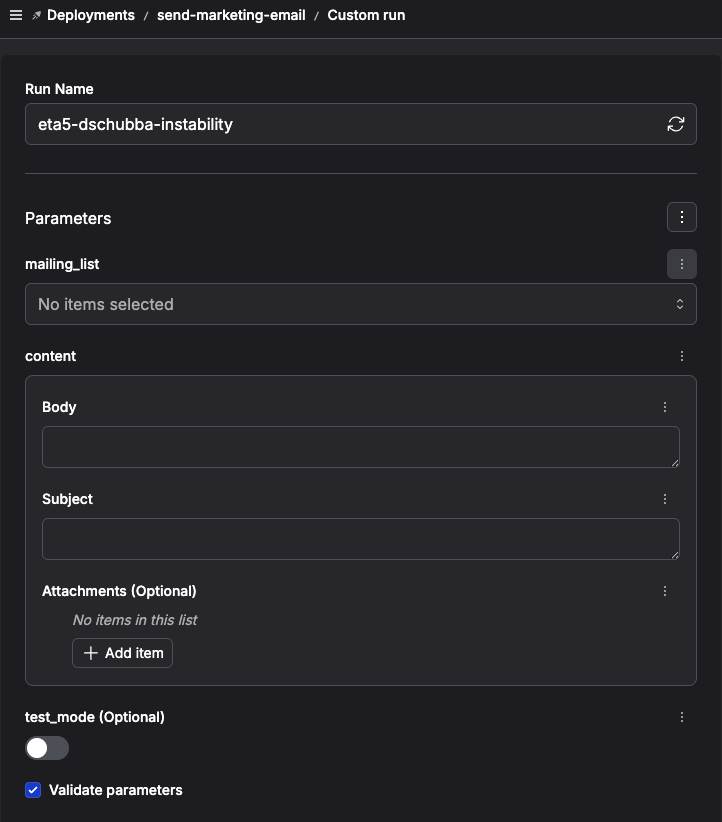Click the Deployments rocket icon
Screen dimensions: 722x822
[x=36, y=16]
